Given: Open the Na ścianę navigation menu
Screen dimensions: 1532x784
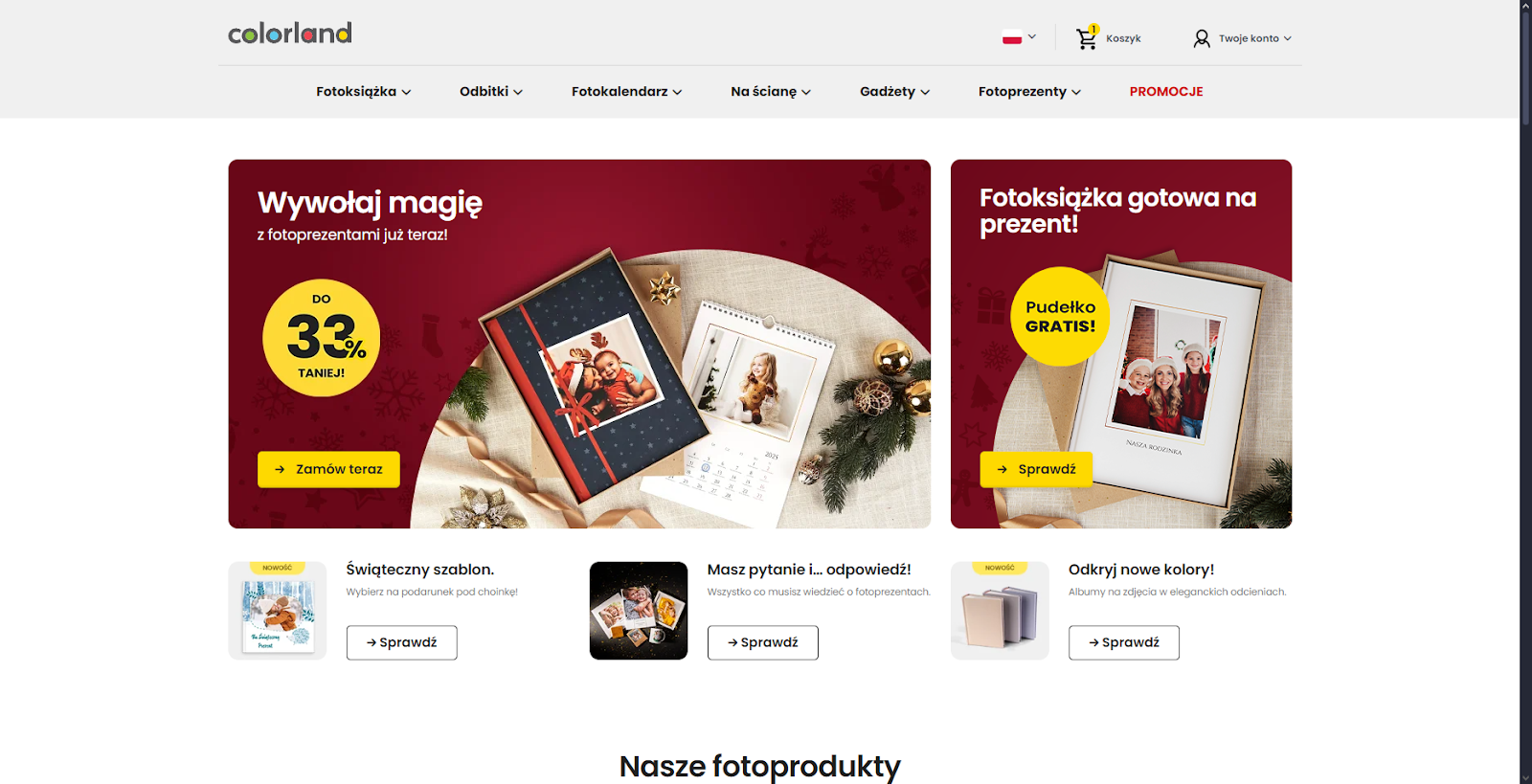Looking at the screenshot, I should click(771, 92).
